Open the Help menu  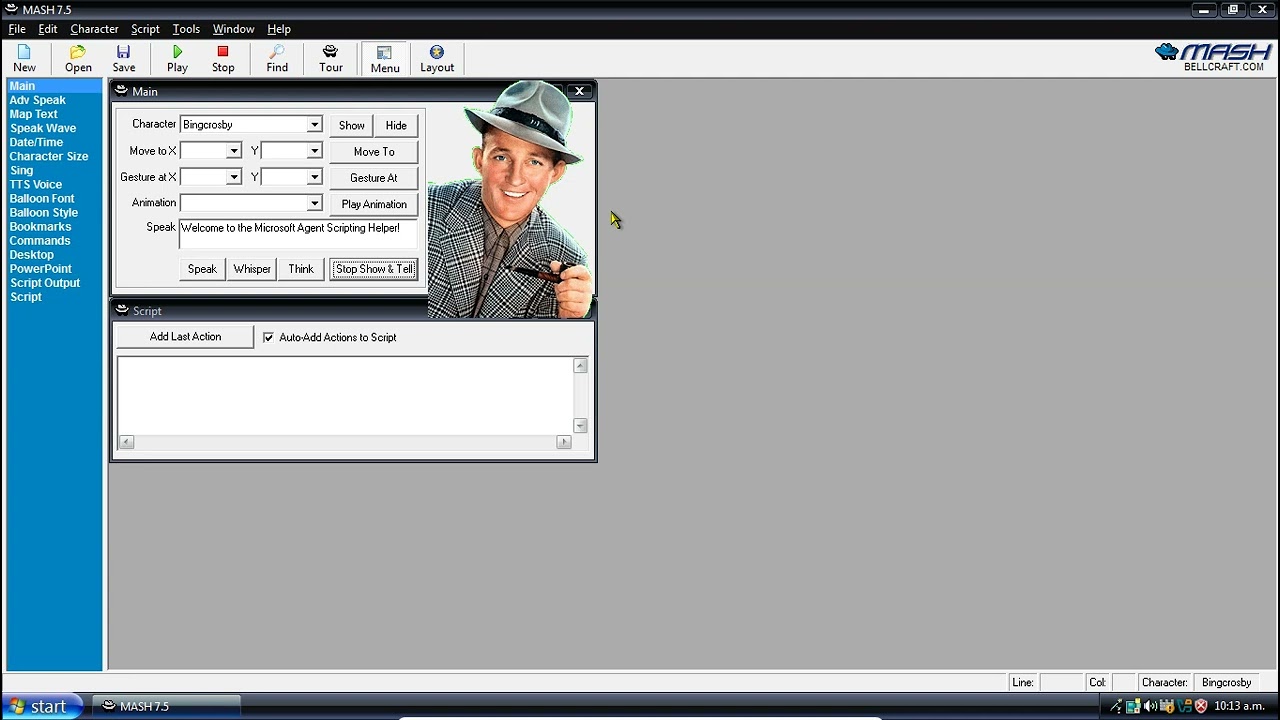click(x=279, y=29)
